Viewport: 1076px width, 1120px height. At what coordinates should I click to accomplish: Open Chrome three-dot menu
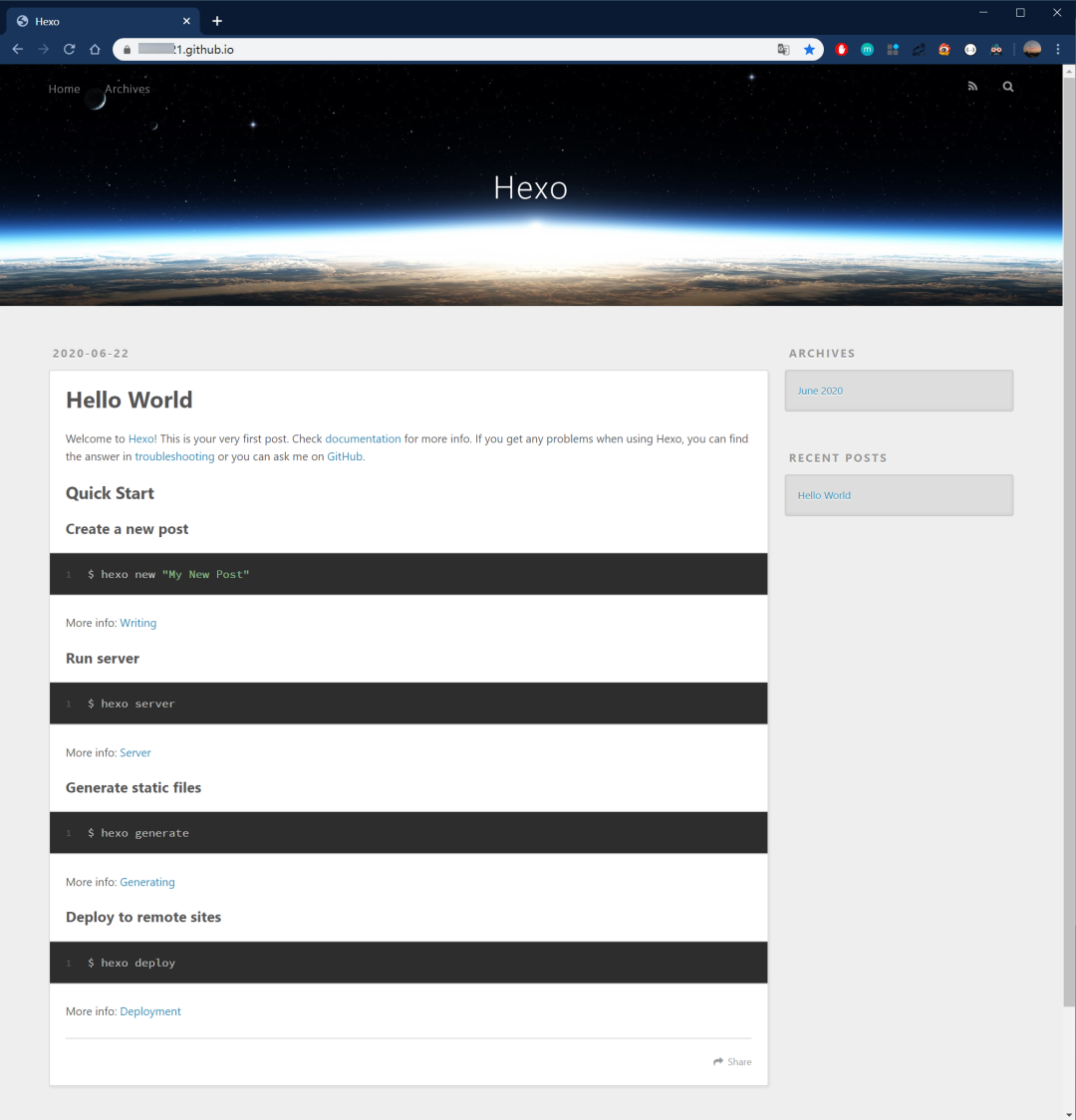coord(1058,49)
